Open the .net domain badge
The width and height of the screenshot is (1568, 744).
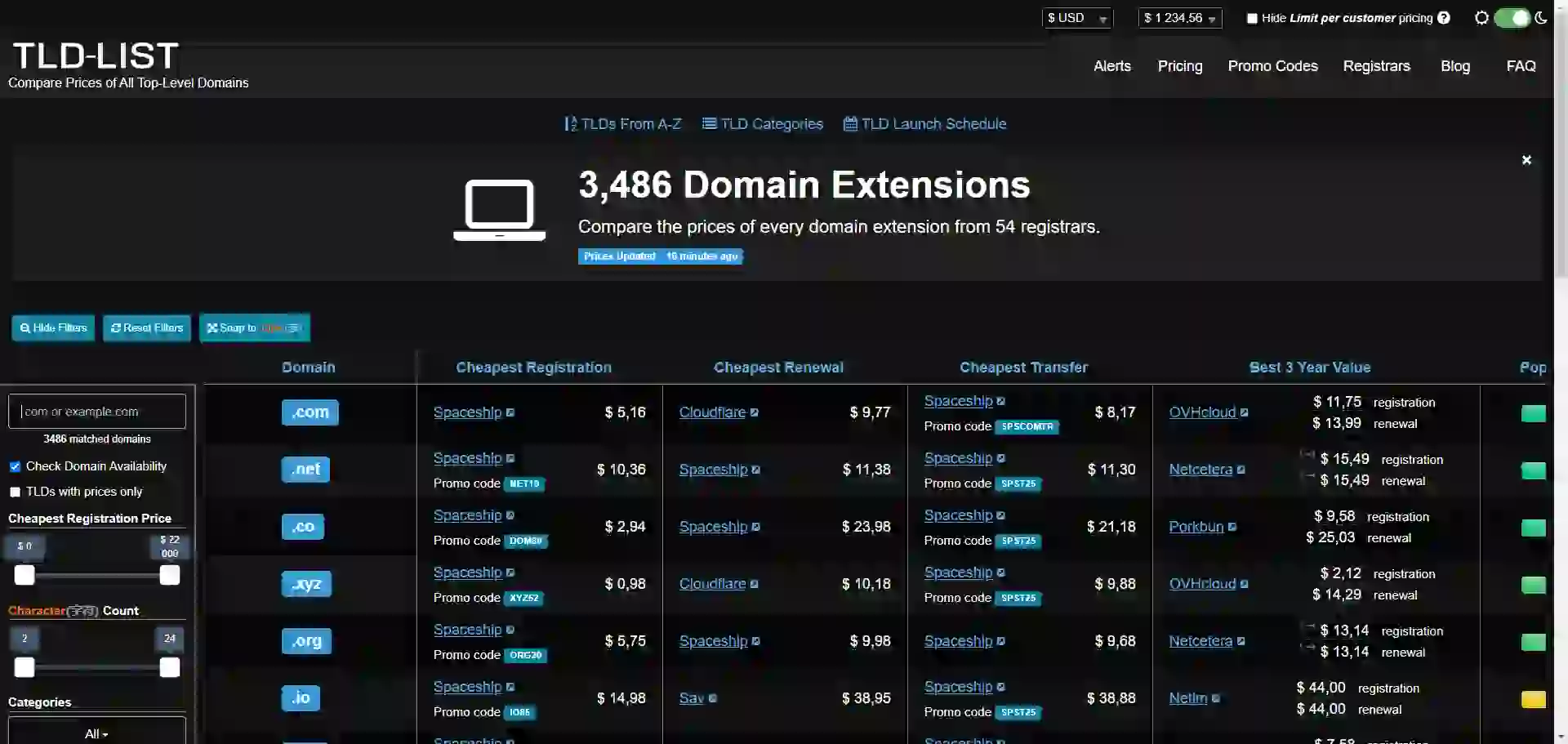(305, 470)
